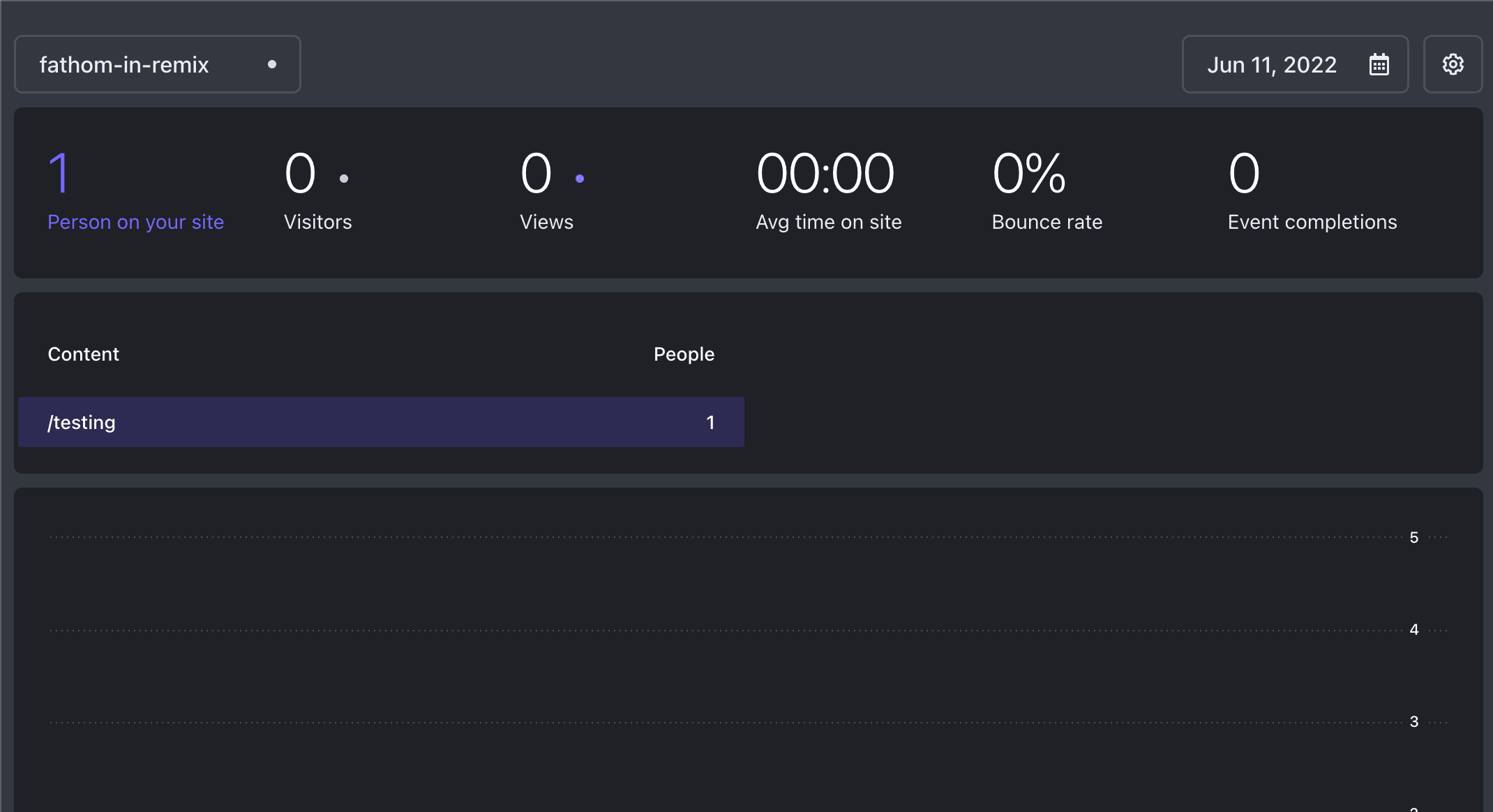
Task: Click the people count 1 in /testing row
Action: [x=710, y=422]
